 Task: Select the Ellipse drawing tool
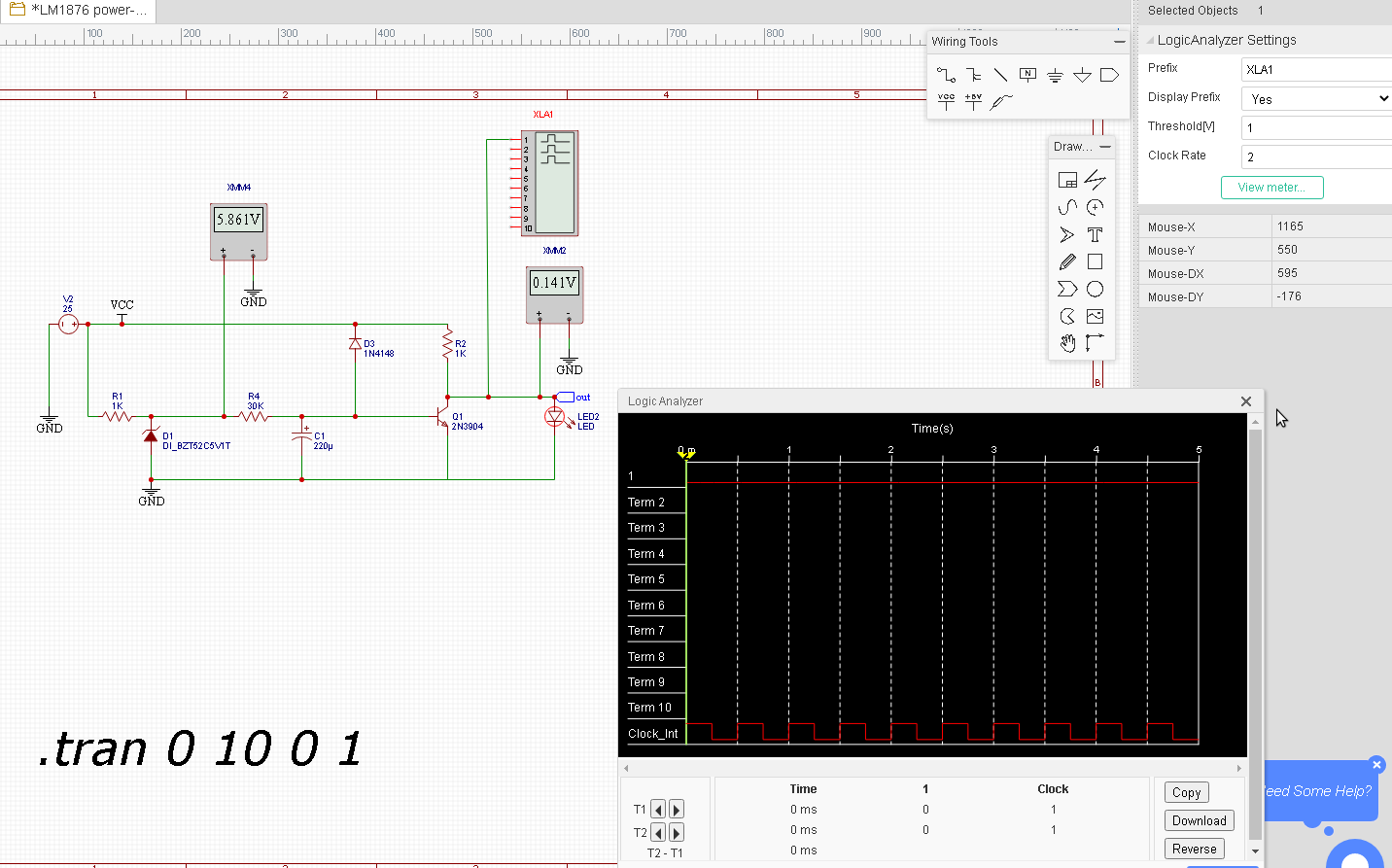[x=1095, y=289]
